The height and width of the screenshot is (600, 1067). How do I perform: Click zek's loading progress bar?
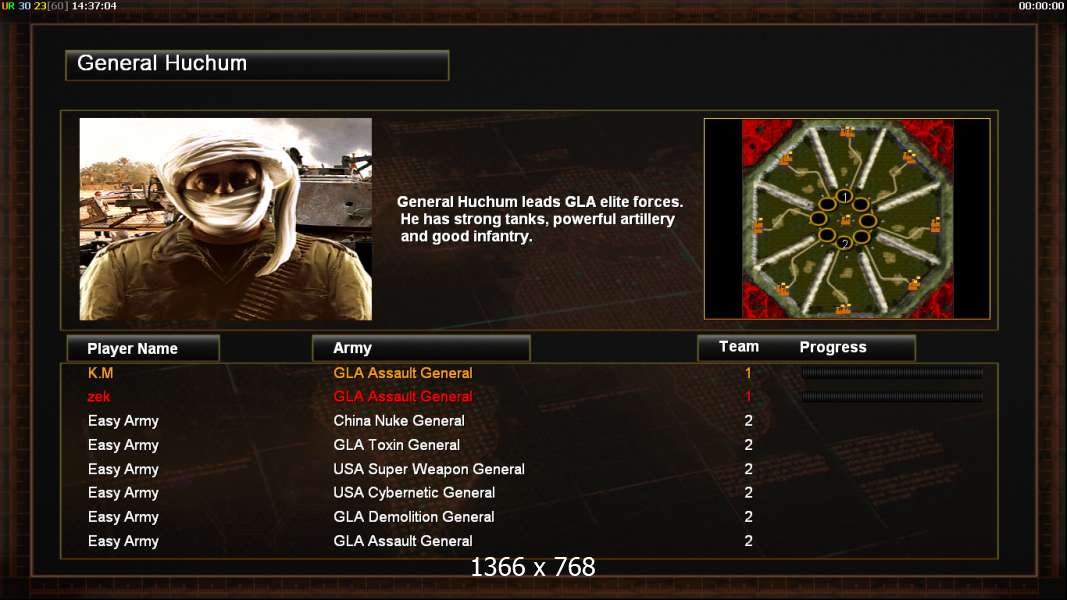click(892, 397)
